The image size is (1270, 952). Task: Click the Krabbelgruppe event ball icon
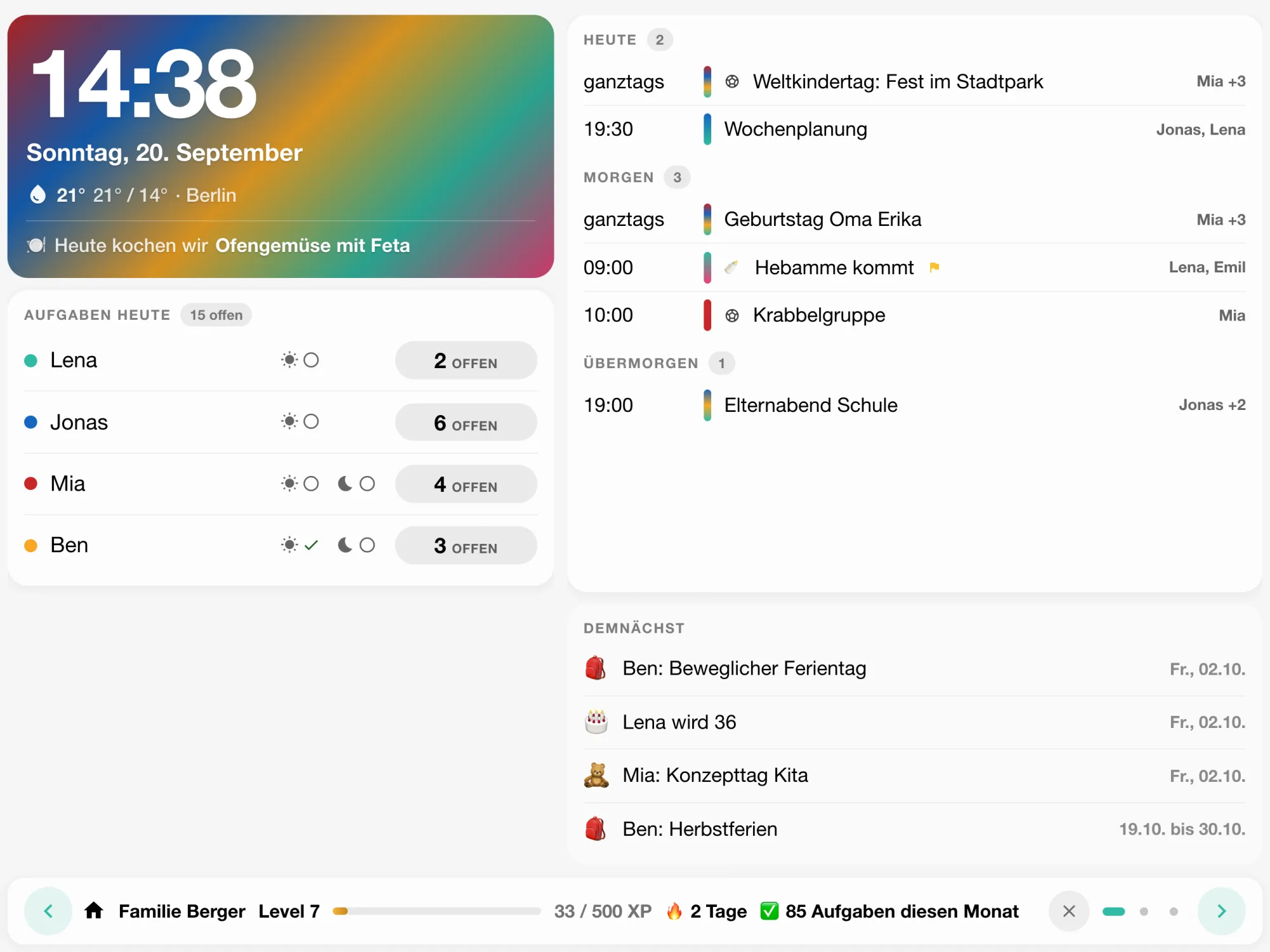[x=732, y=315]
